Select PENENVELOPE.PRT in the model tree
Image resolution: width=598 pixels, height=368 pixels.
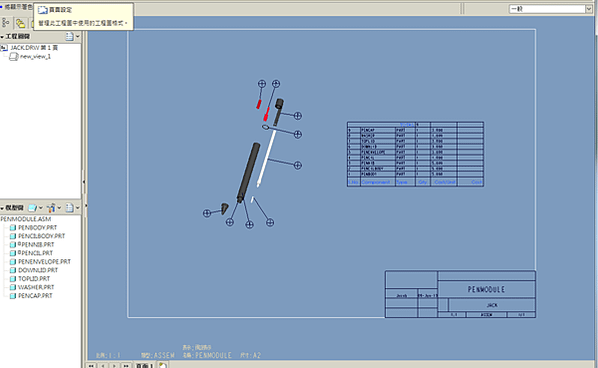44,262
